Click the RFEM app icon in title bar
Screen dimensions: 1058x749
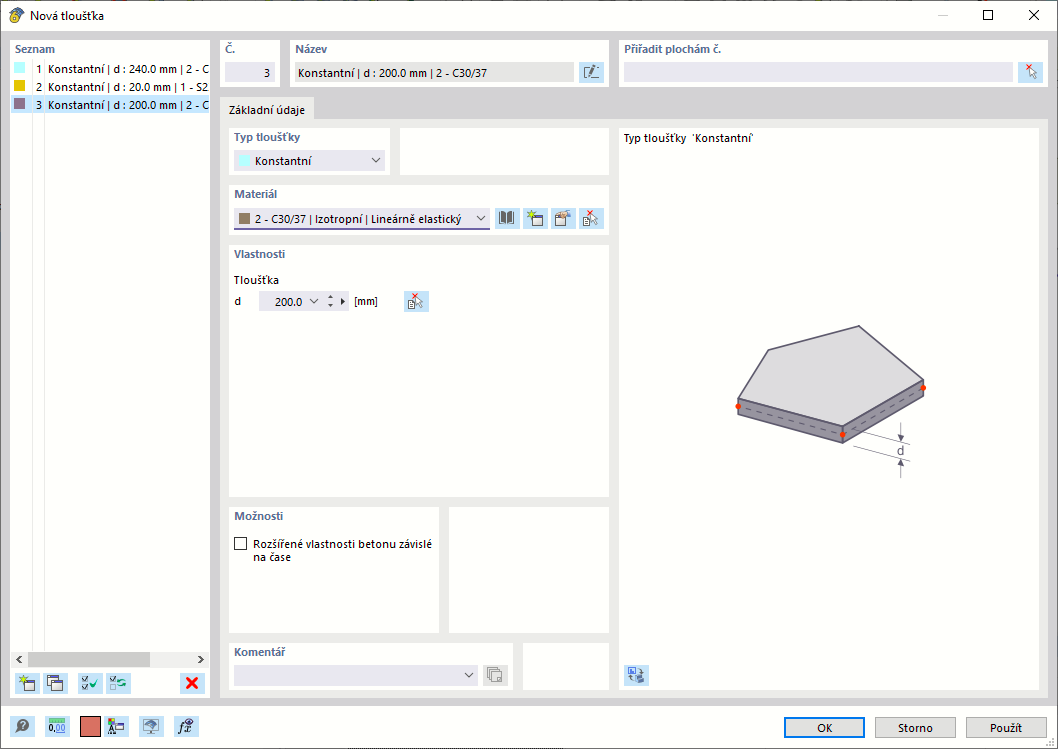16,15
